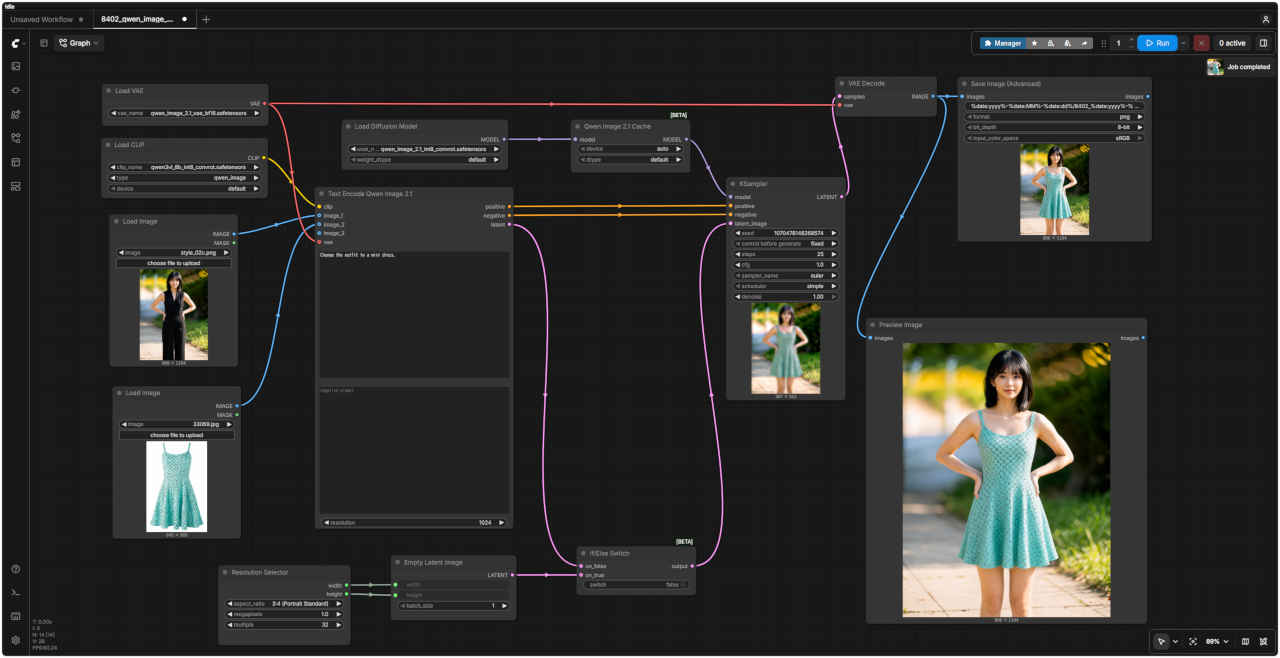Toggle the switch value in If/Else Switch node
1280x658 pixels.
pyautogui.click(x=636, y=585)
